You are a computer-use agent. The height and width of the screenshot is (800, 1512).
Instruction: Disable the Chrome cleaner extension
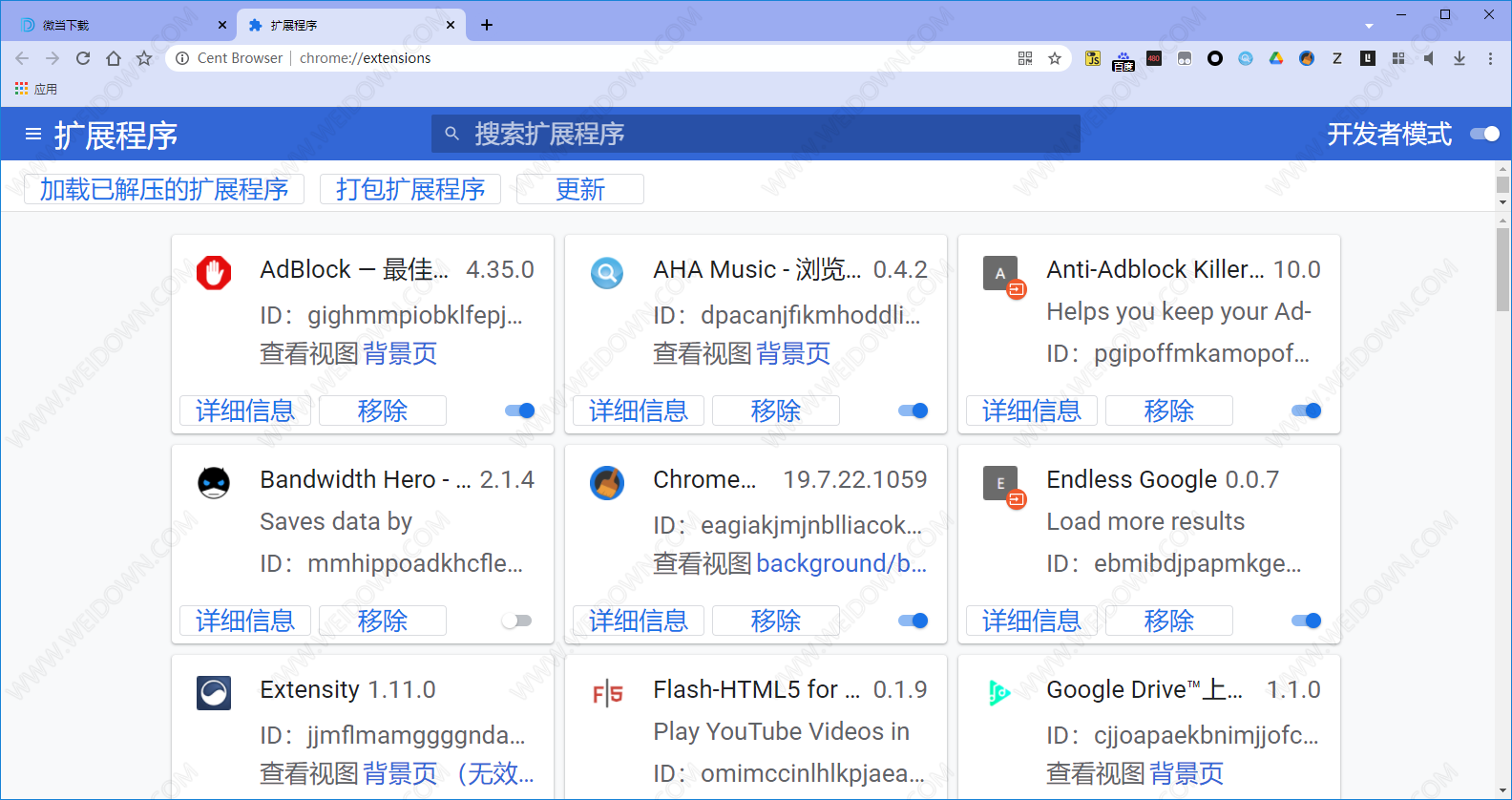point(913,621)
